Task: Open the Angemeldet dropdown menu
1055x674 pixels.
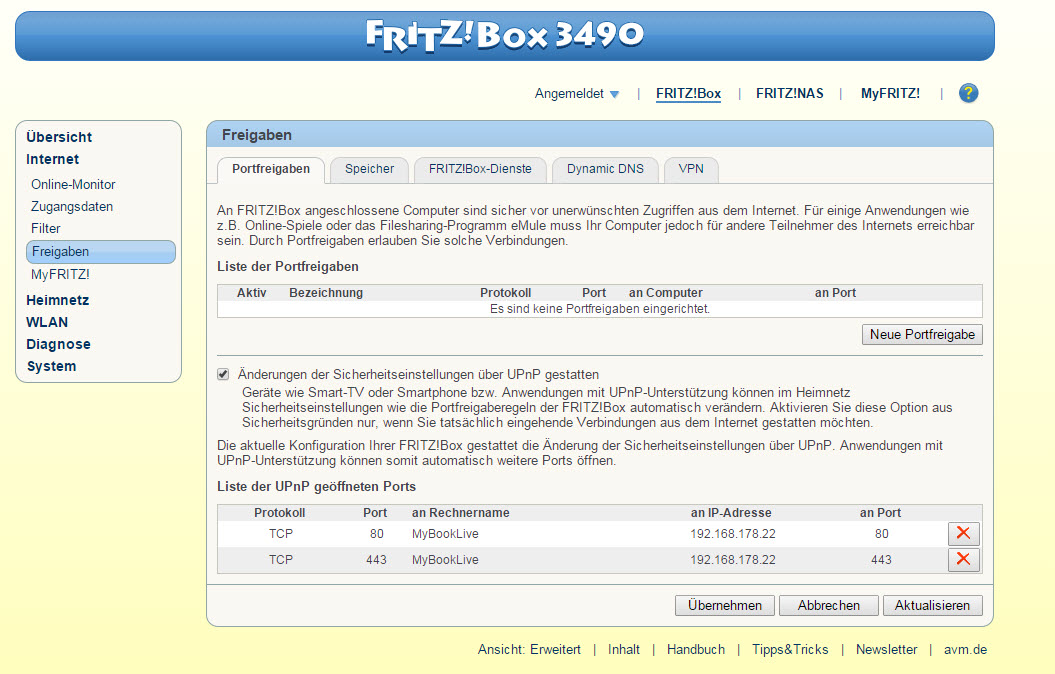Action: [577, 94]
